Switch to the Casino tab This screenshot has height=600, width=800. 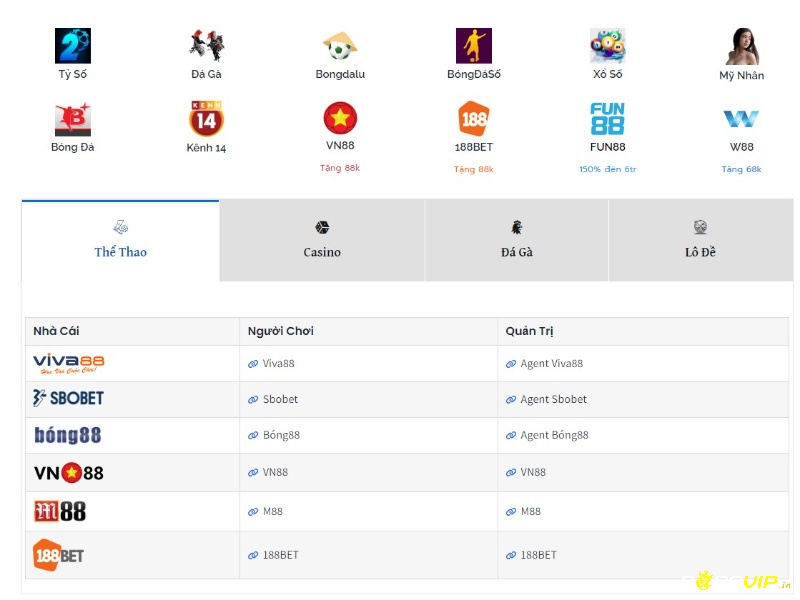[322, 240]
